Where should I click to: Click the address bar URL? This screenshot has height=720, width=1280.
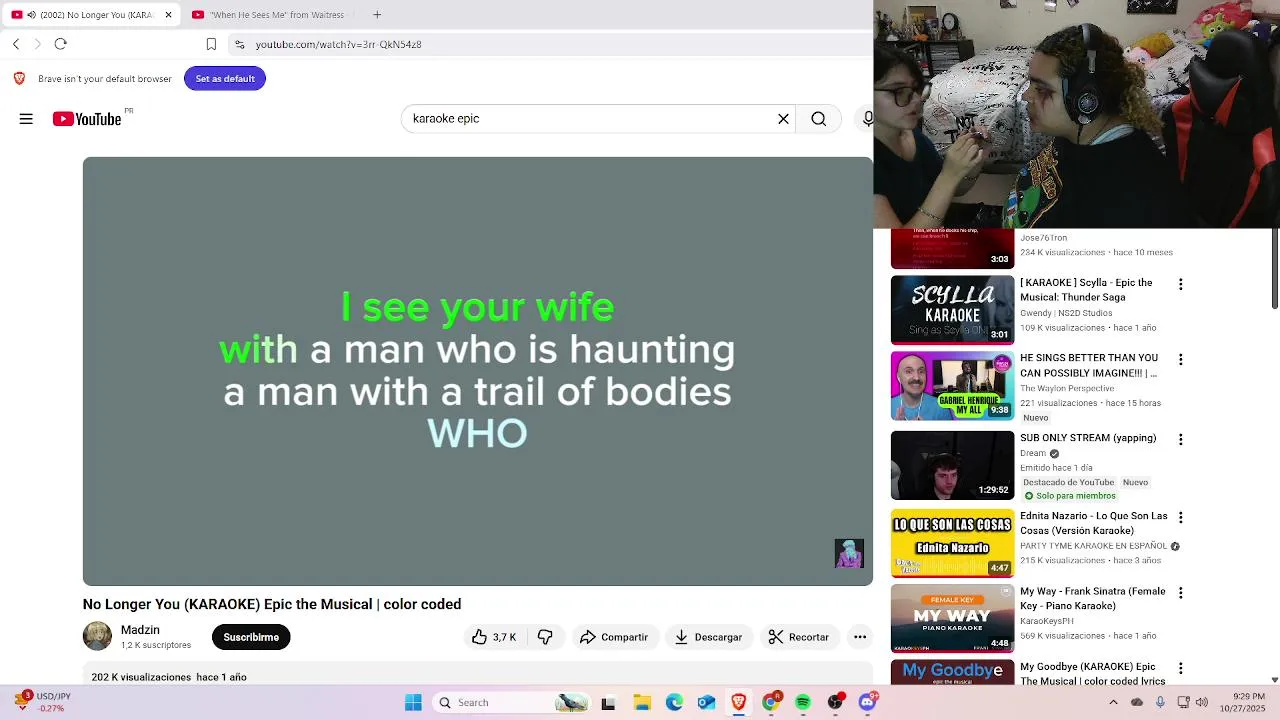338,44
